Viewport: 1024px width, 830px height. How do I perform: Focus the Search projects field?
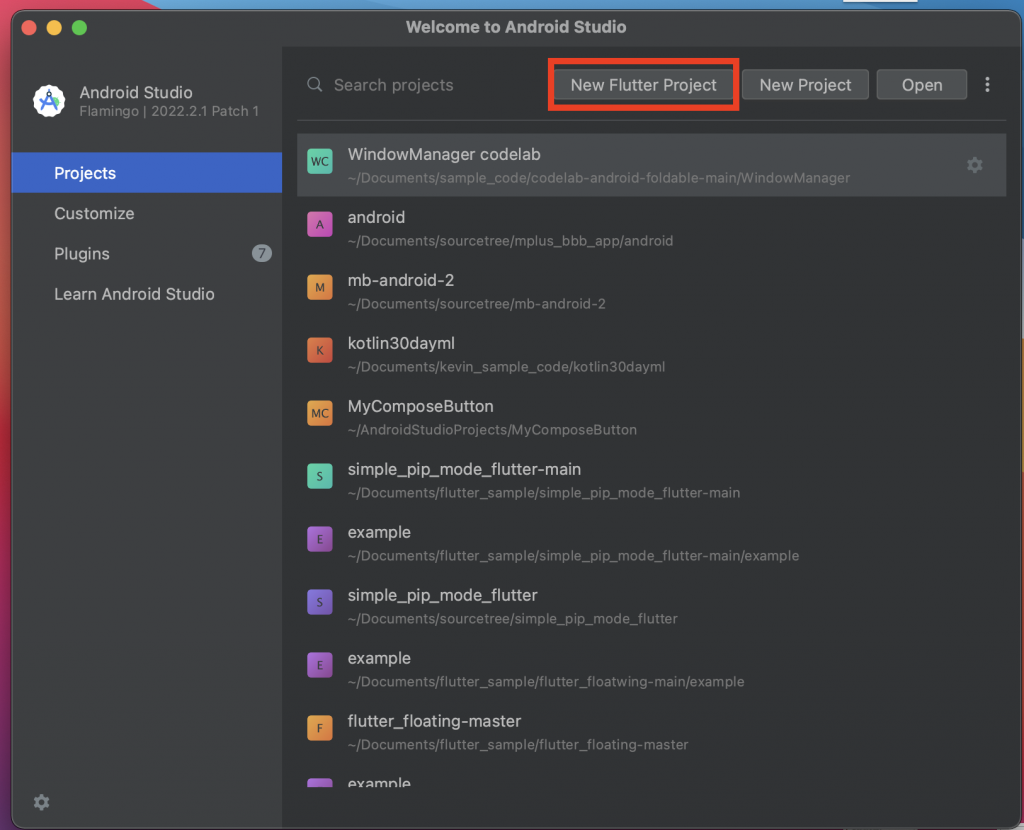[x=424, y=85]
